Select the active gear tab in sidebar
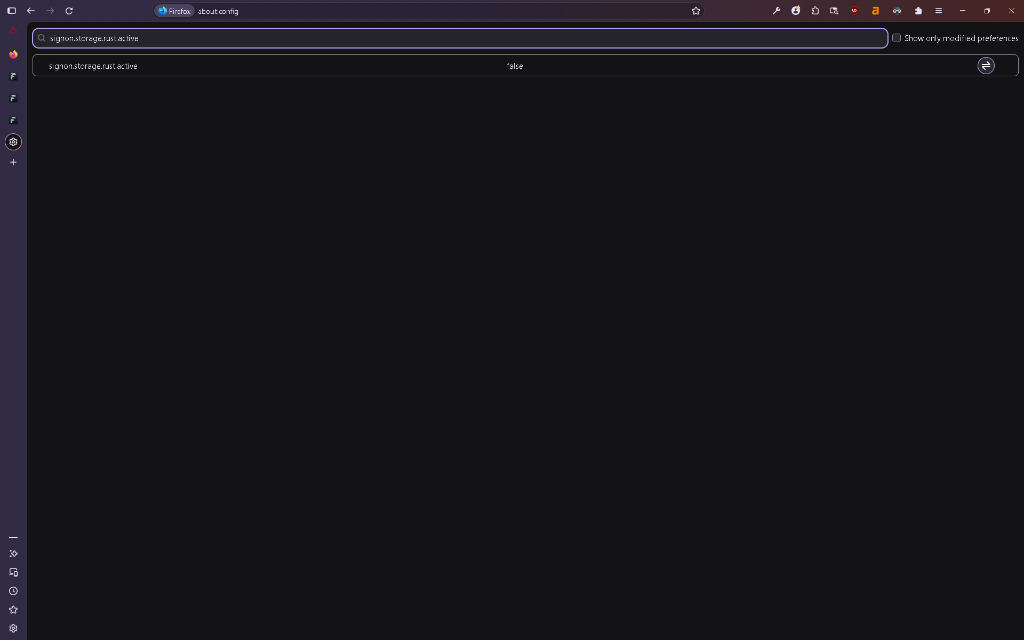 [13, 142]
